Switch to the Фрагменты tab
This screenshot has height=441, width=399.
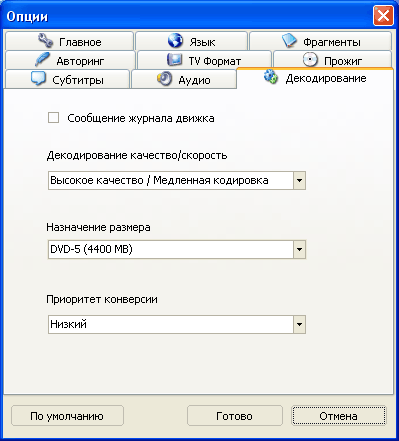[320, 41]
